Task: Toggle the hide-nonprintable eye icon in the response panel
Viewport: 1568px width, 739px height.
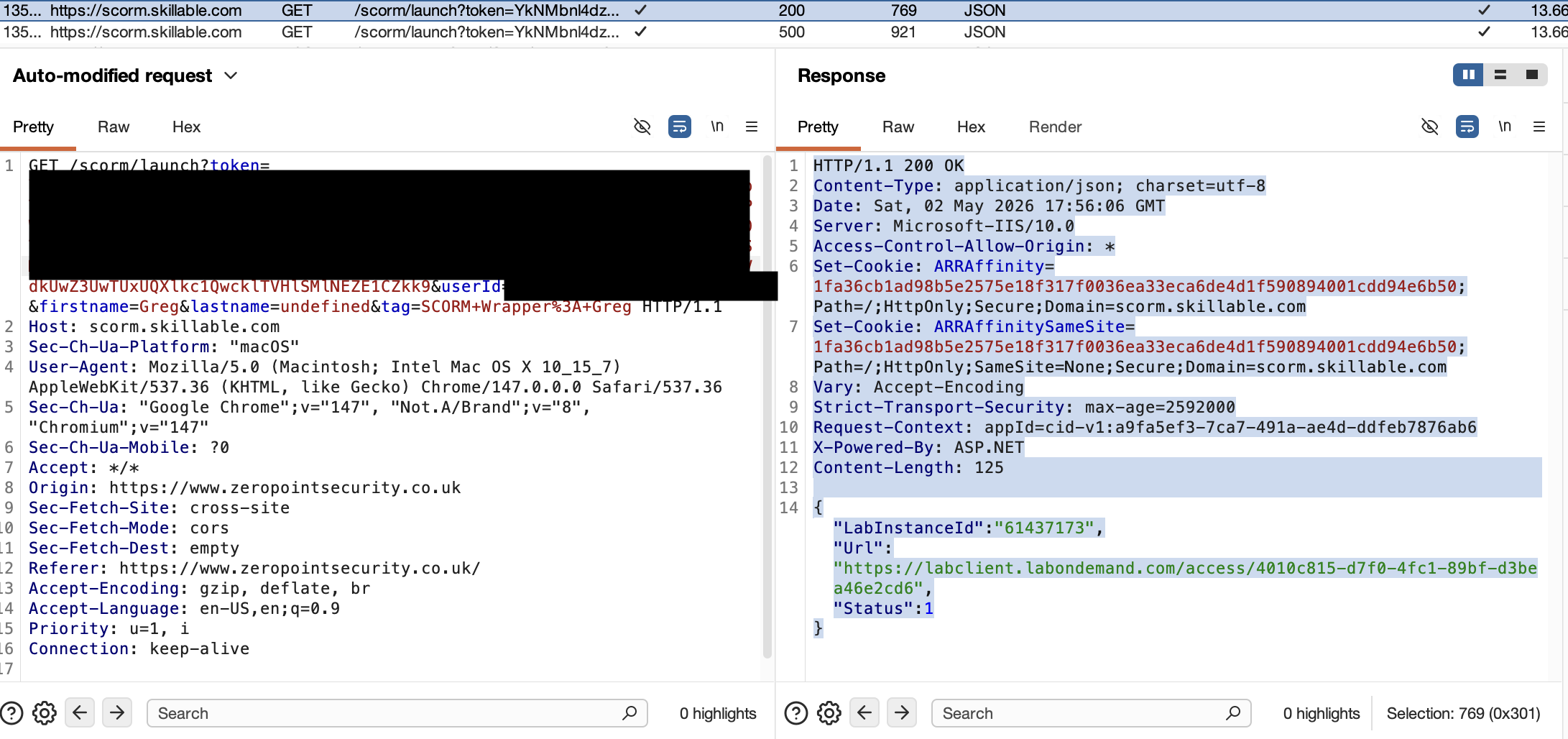Action: click(1430, 127)
